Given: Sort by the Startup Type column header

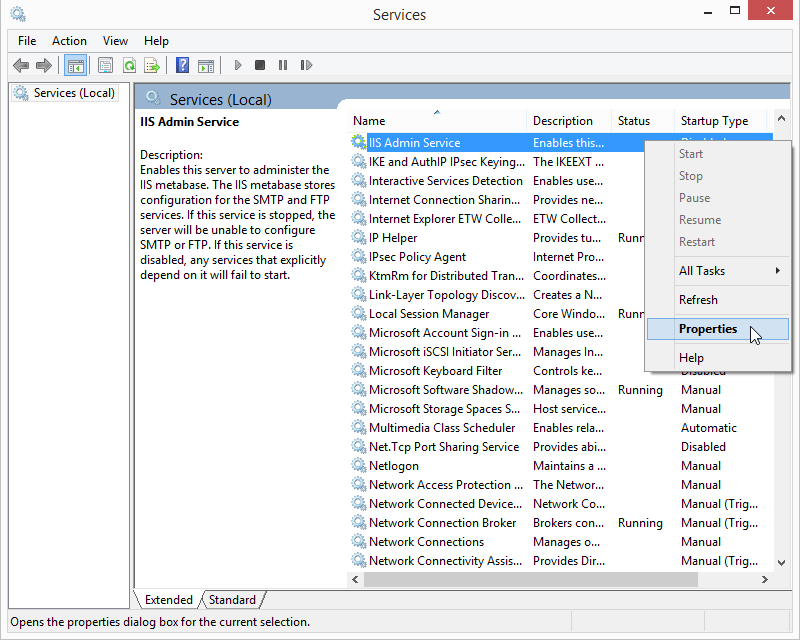Looking at the screenshot, I should 720,121.
